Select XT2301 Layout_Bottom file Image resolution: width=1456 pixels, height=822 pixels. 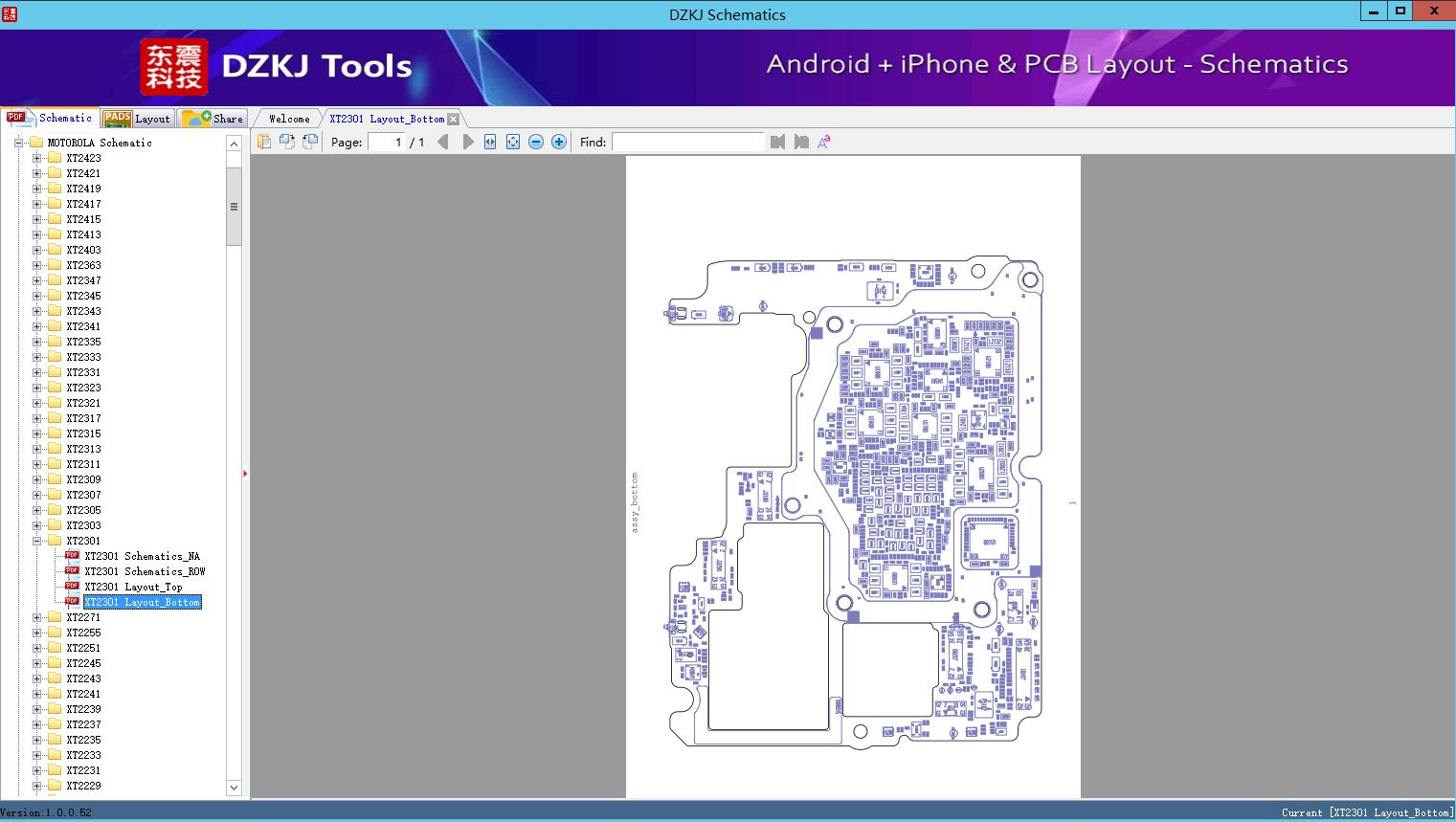(x=142, y=602)
